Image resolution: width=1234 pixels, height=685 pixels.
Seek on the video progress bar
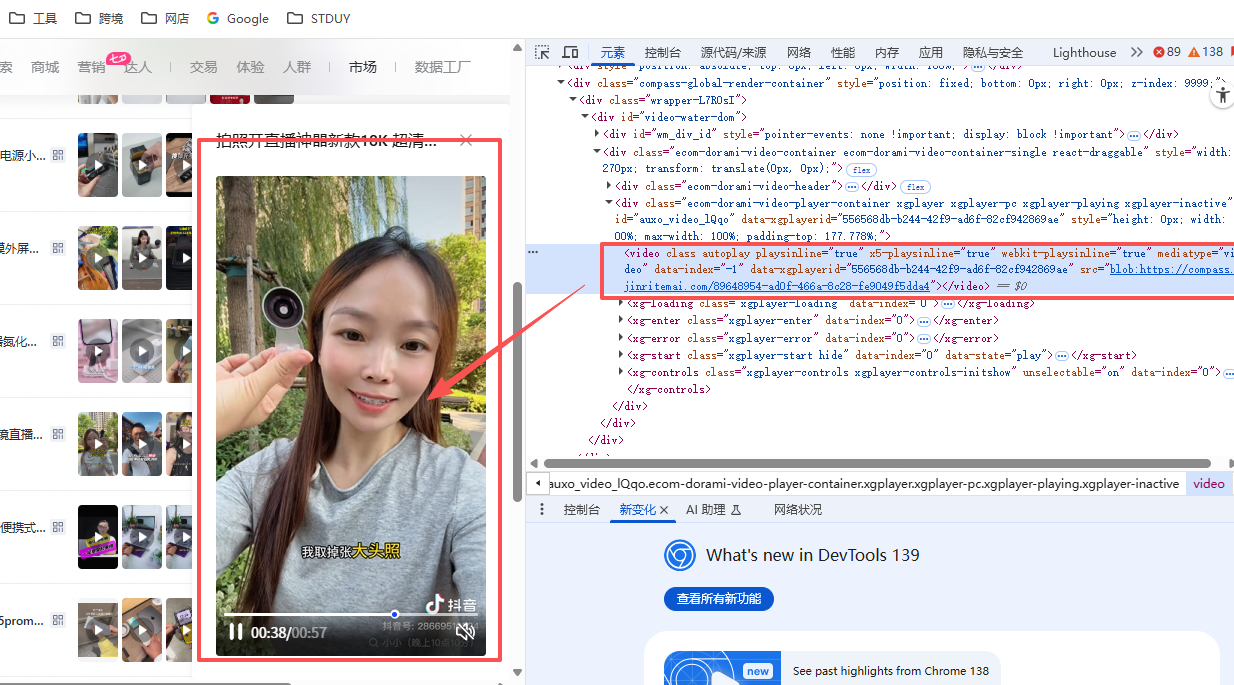(350, 614)
